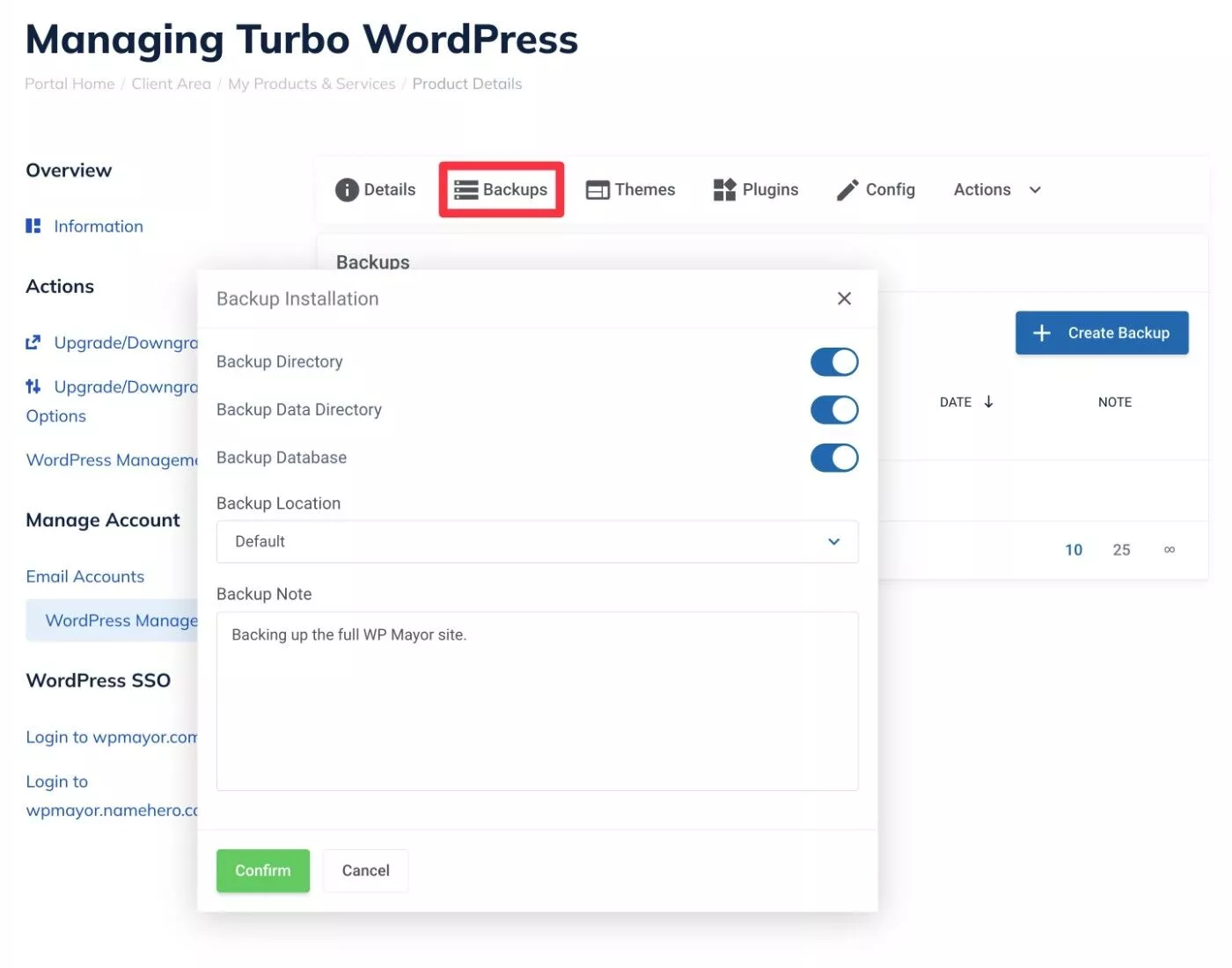Show 10 entries per page
The width and height of the screenshot is (1232, 968).
click(1074, 550)
